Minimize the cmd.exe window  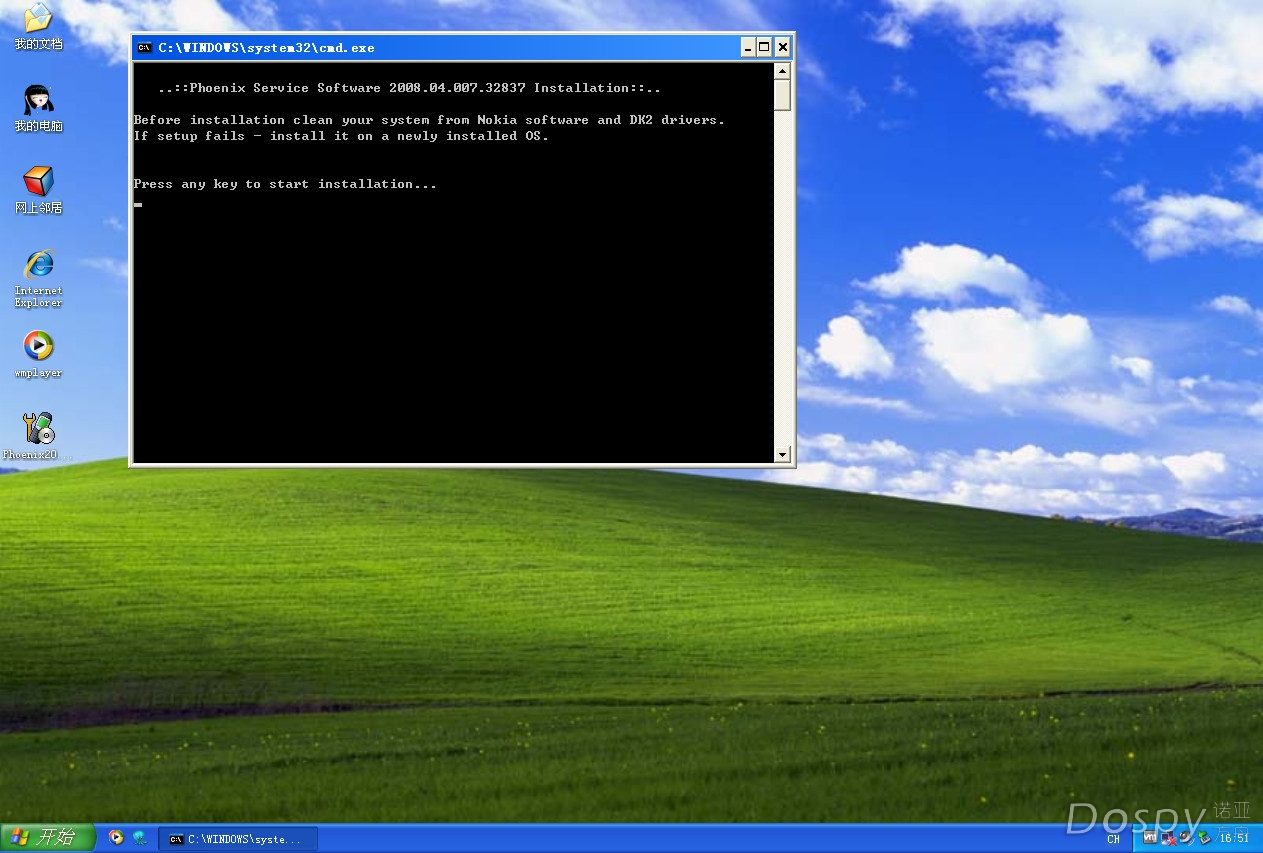tap(748, 47)
